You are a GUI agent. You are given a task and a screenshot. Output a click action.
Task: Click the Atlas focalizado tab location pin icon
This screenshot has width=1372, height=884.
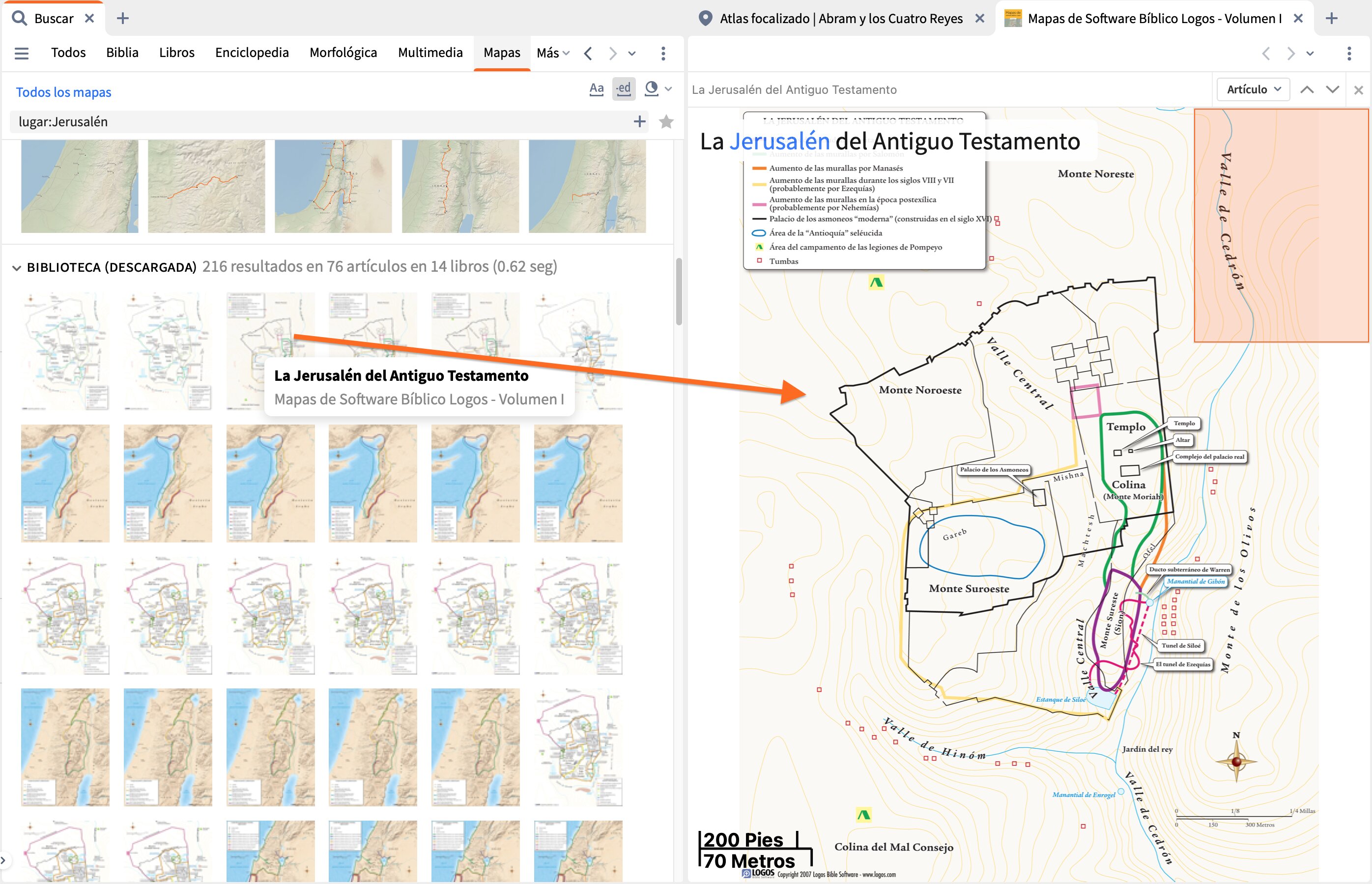[x=706, y=18]
